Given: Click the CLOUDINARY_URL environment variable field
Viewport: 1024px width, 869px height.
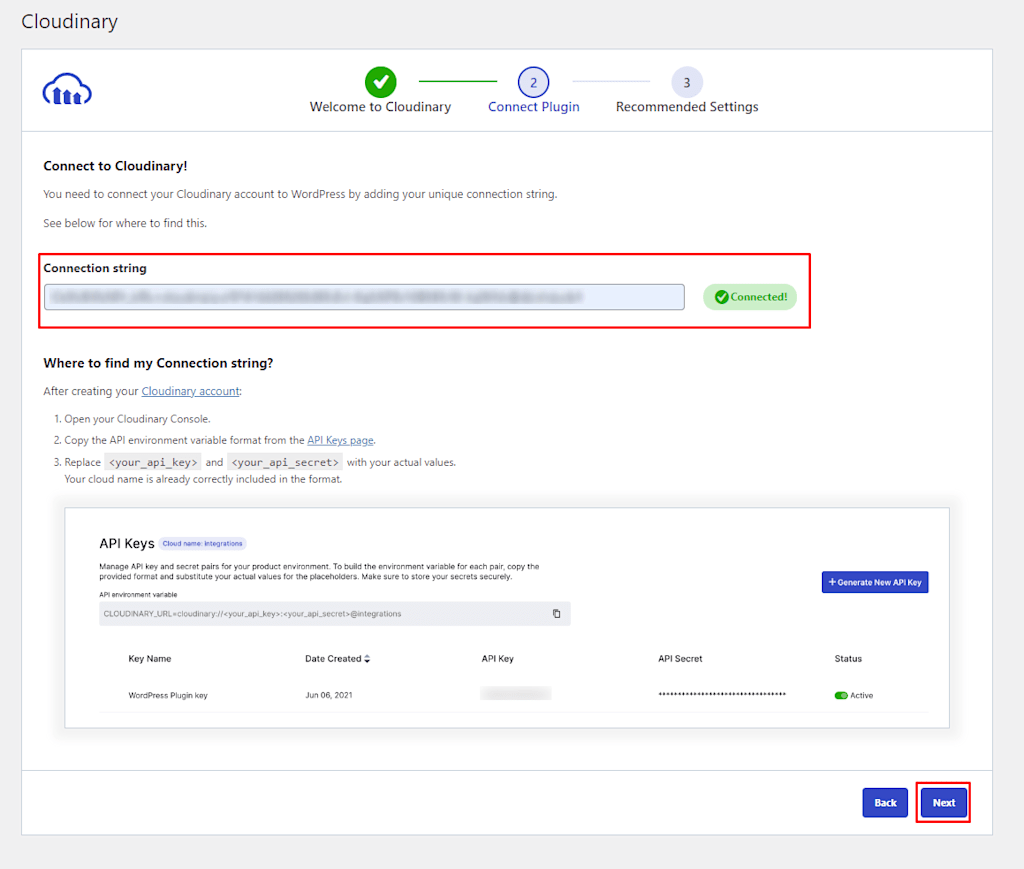Looking at the screenshot, I should (x=334, y=614).
